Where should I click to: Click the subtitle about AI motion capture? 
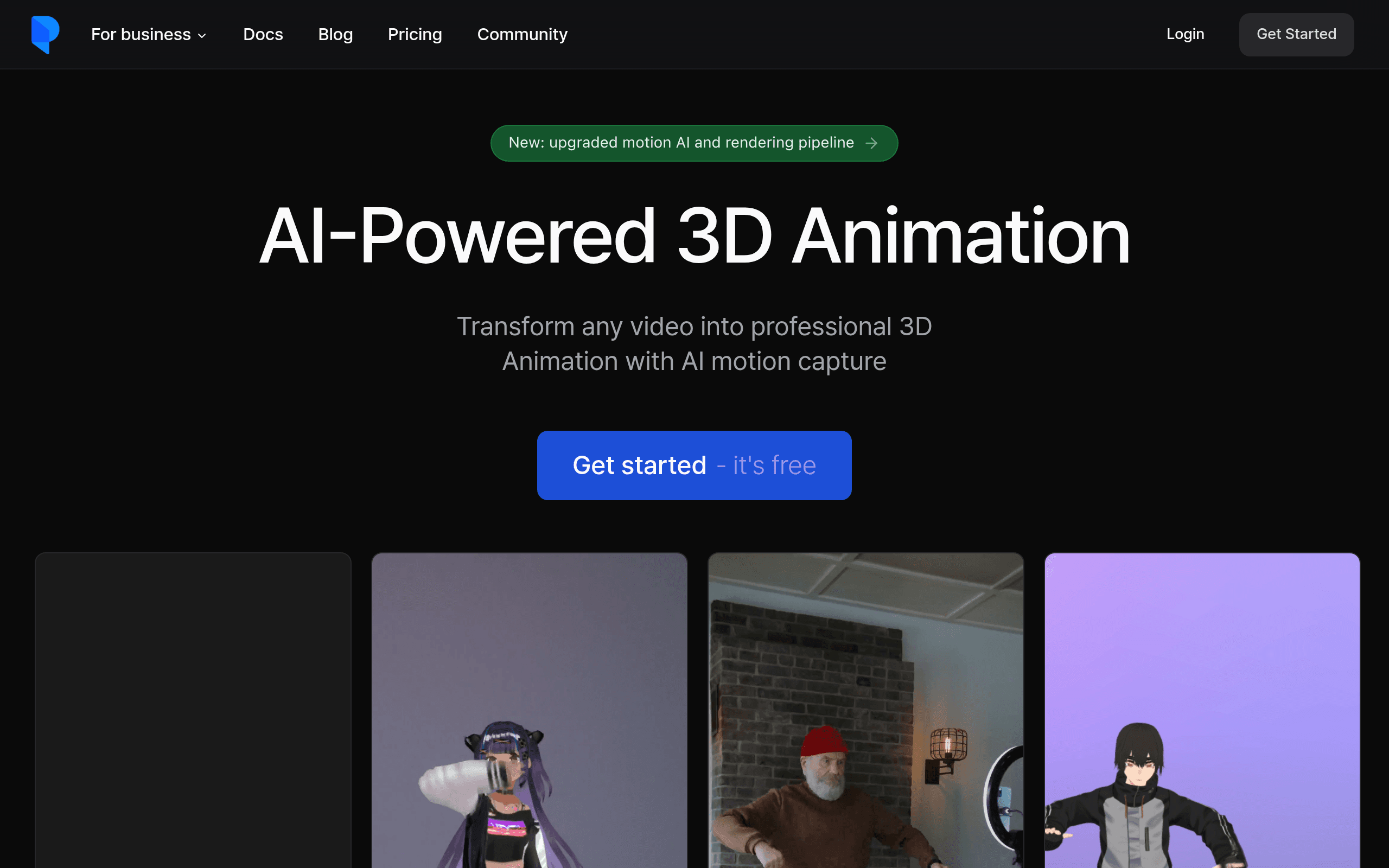click(694, 344)
